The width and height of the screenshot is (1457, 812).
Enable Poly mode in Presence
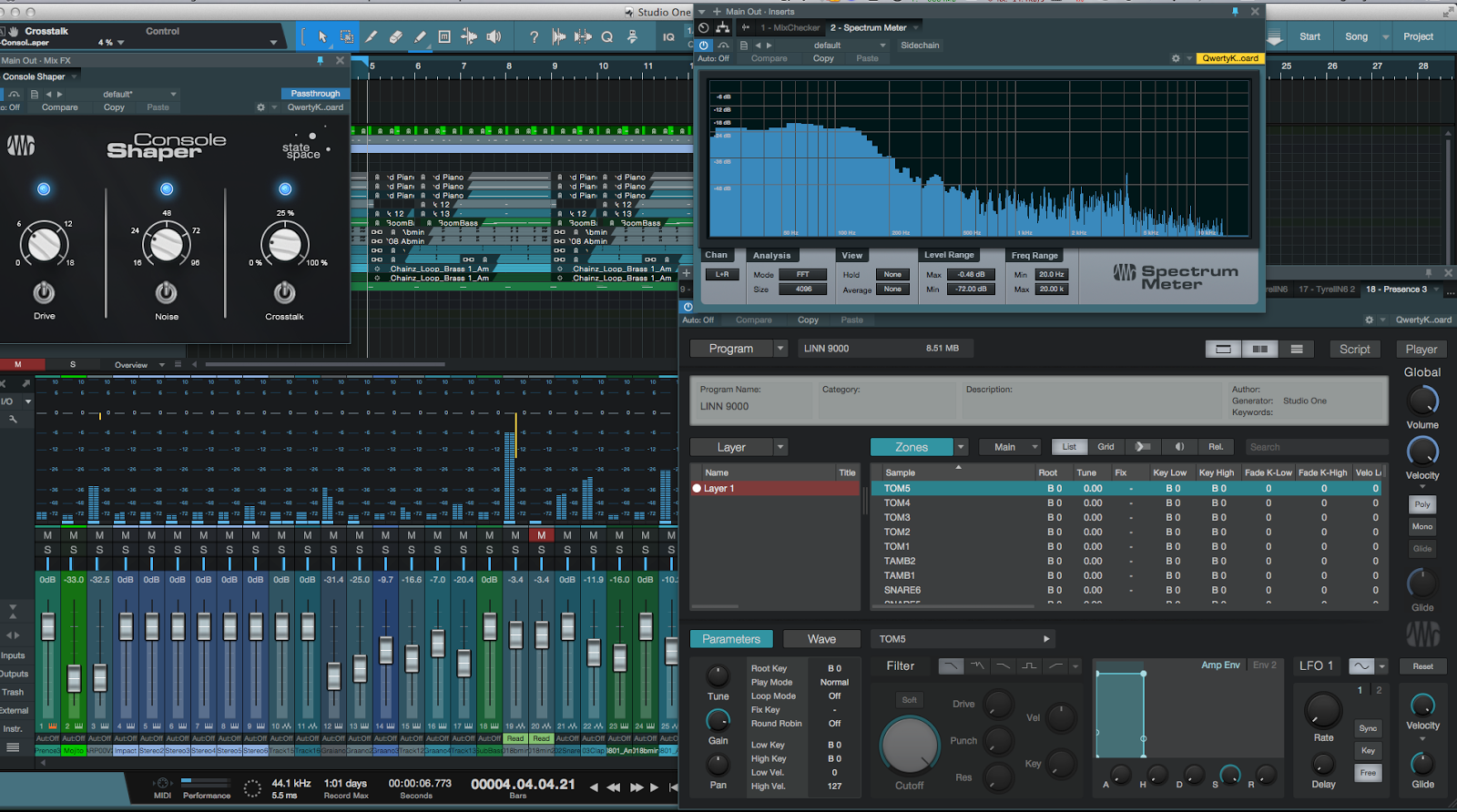pyautogui.click(x=1422, y=504)
